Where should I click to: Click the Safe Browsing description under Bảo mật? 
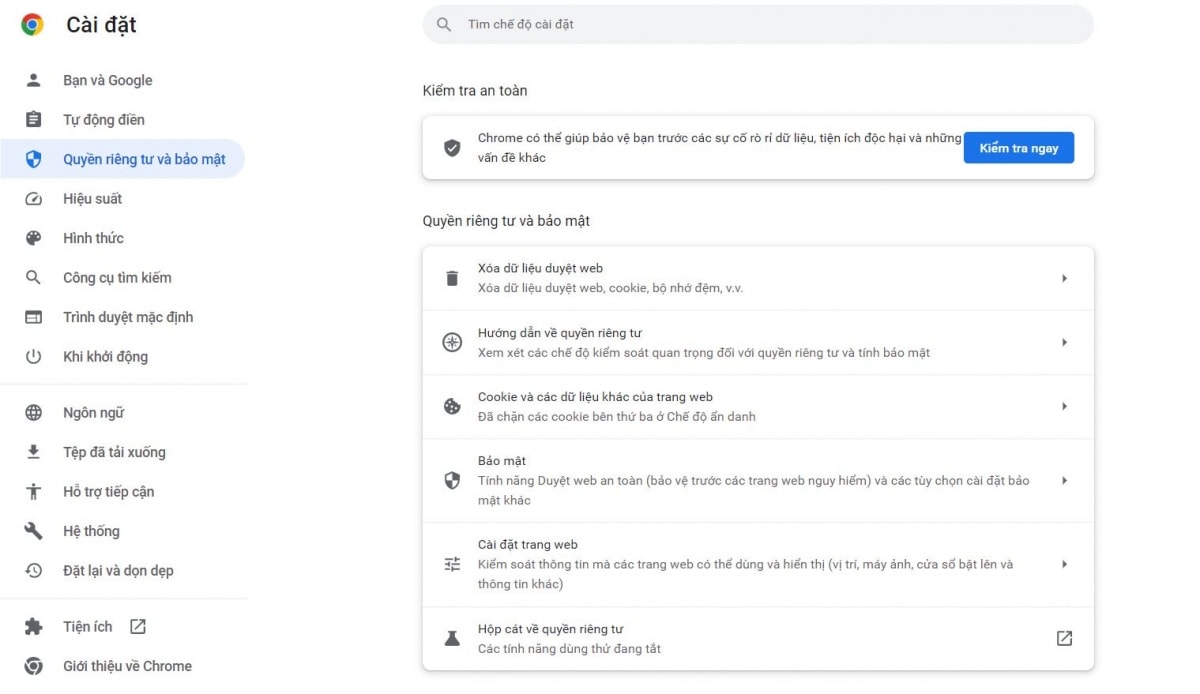tap(753, 490)
